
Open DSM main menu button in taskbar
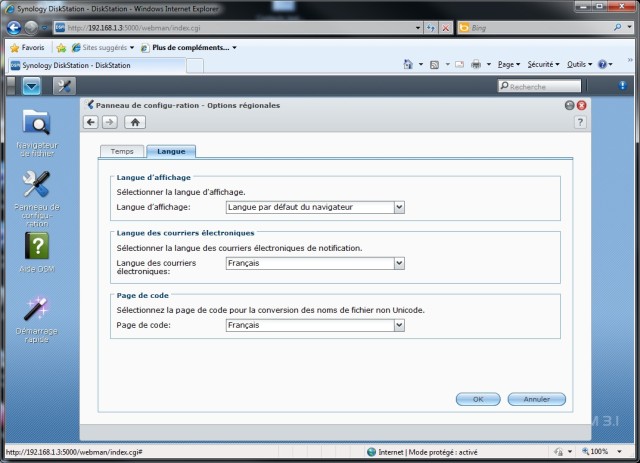click(33, 86)
